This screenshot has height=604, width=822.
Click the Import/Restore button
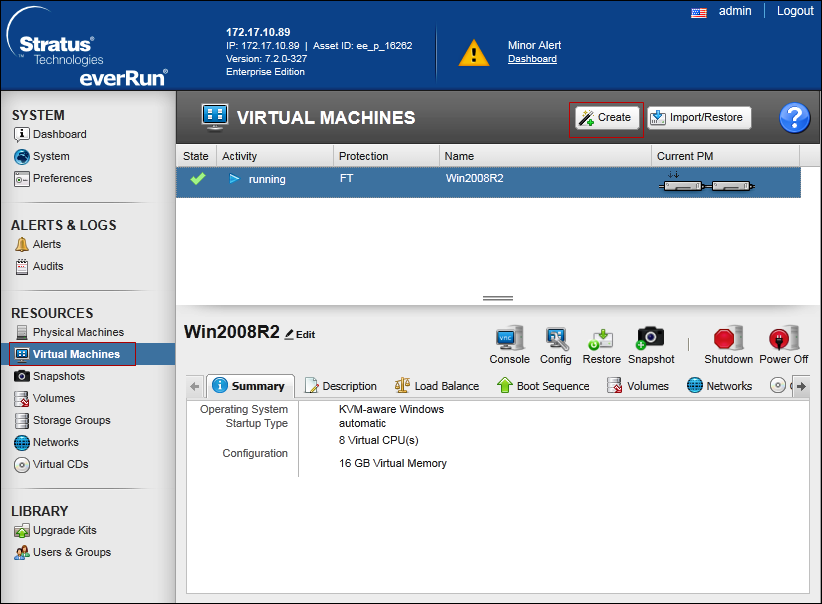click(x=699, y=118)
